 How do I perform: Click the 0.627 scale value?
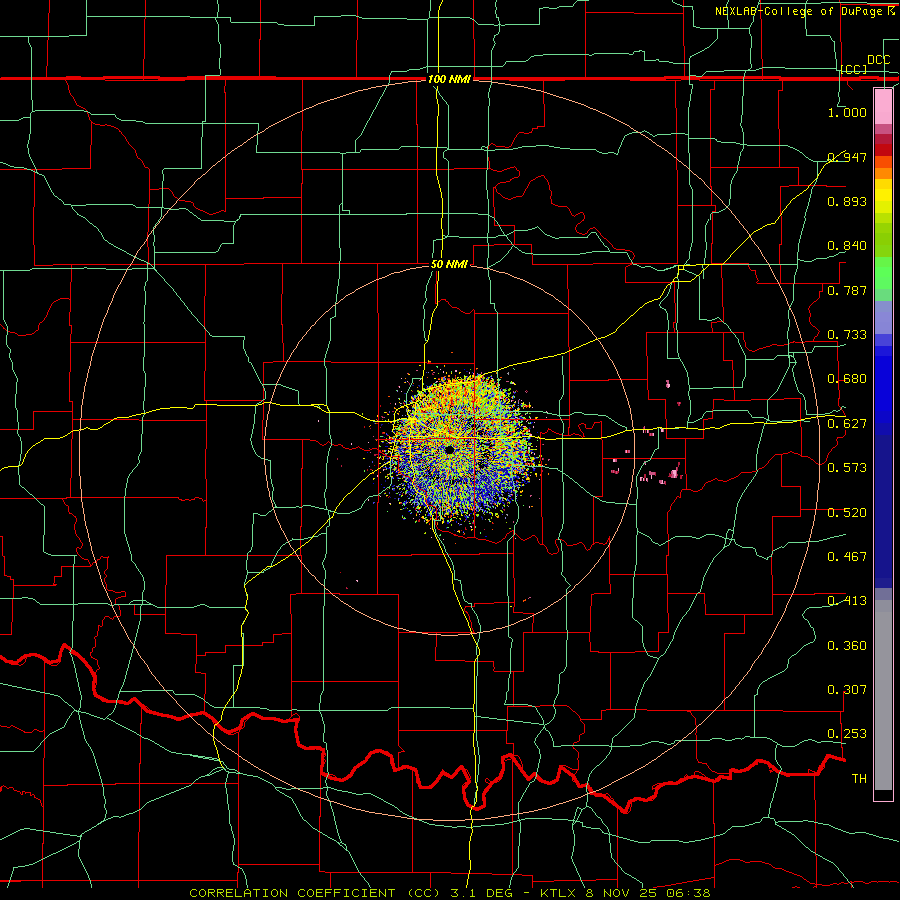(x=847, y=424)
